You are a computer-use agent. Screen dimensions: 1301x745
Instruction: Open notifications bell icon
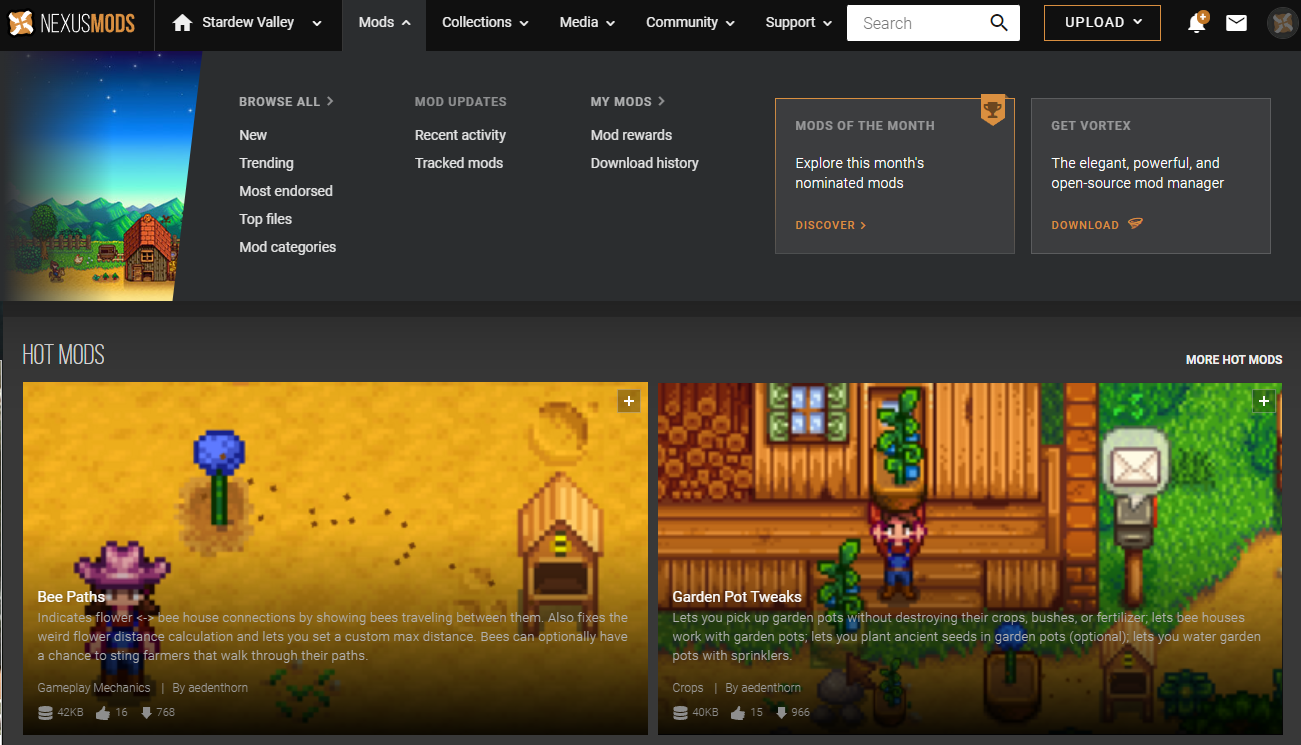pyautogui.click(x=1197, y=22)
